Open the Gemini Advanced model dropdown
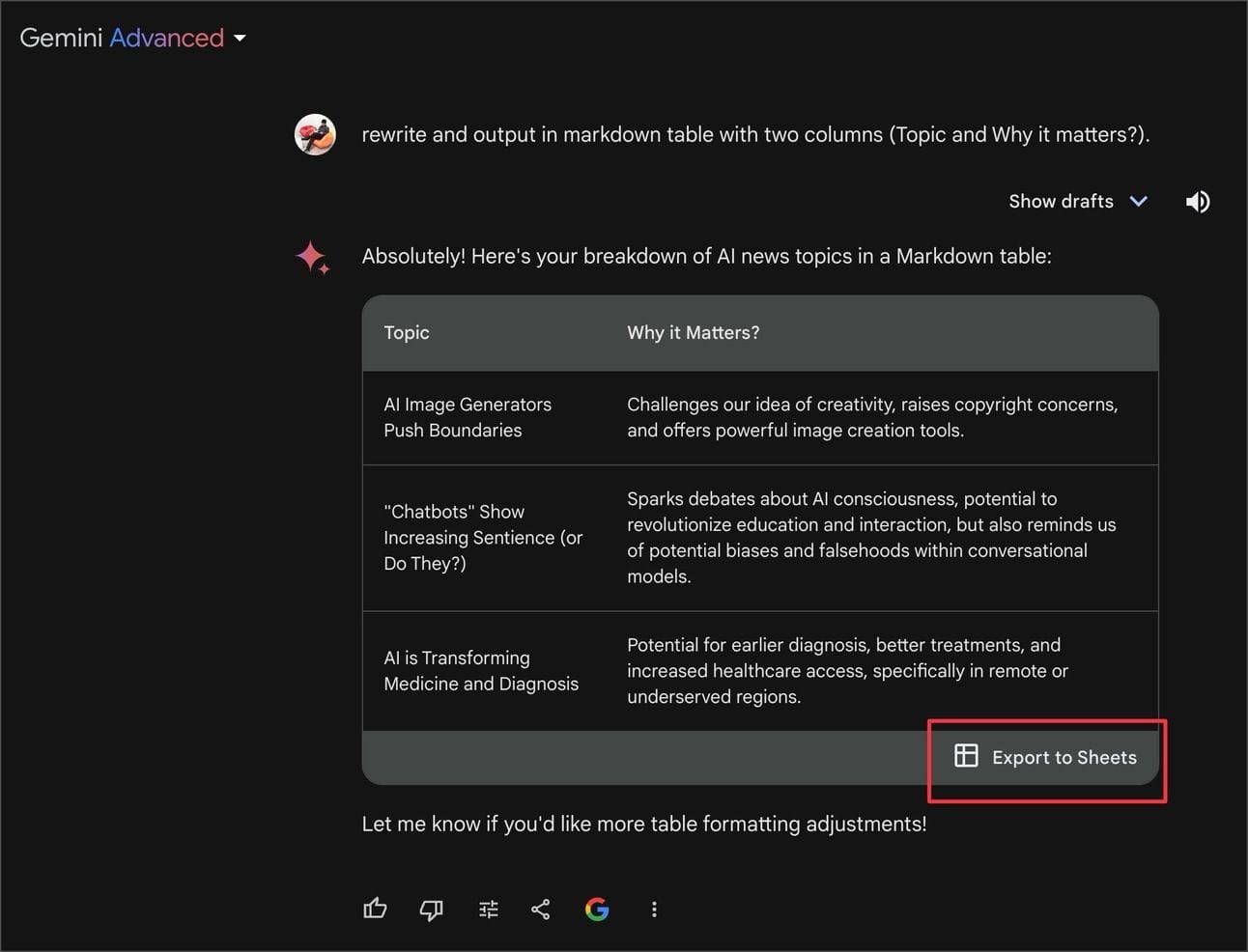This screenshot has height=952, width=1248. [x=133, y=38]
